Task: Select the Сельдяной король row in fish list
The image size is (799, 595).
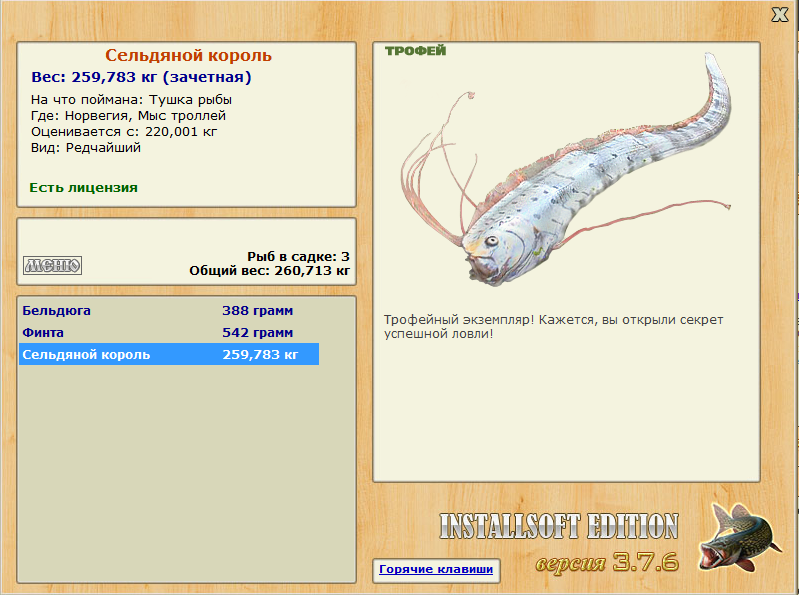Action: click(169, 354)
